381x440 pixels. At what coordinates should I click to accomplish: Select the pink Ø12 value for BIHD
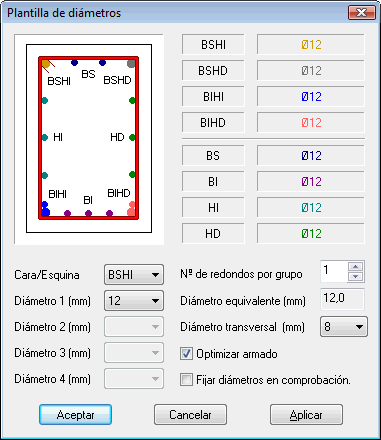[311, 122]
